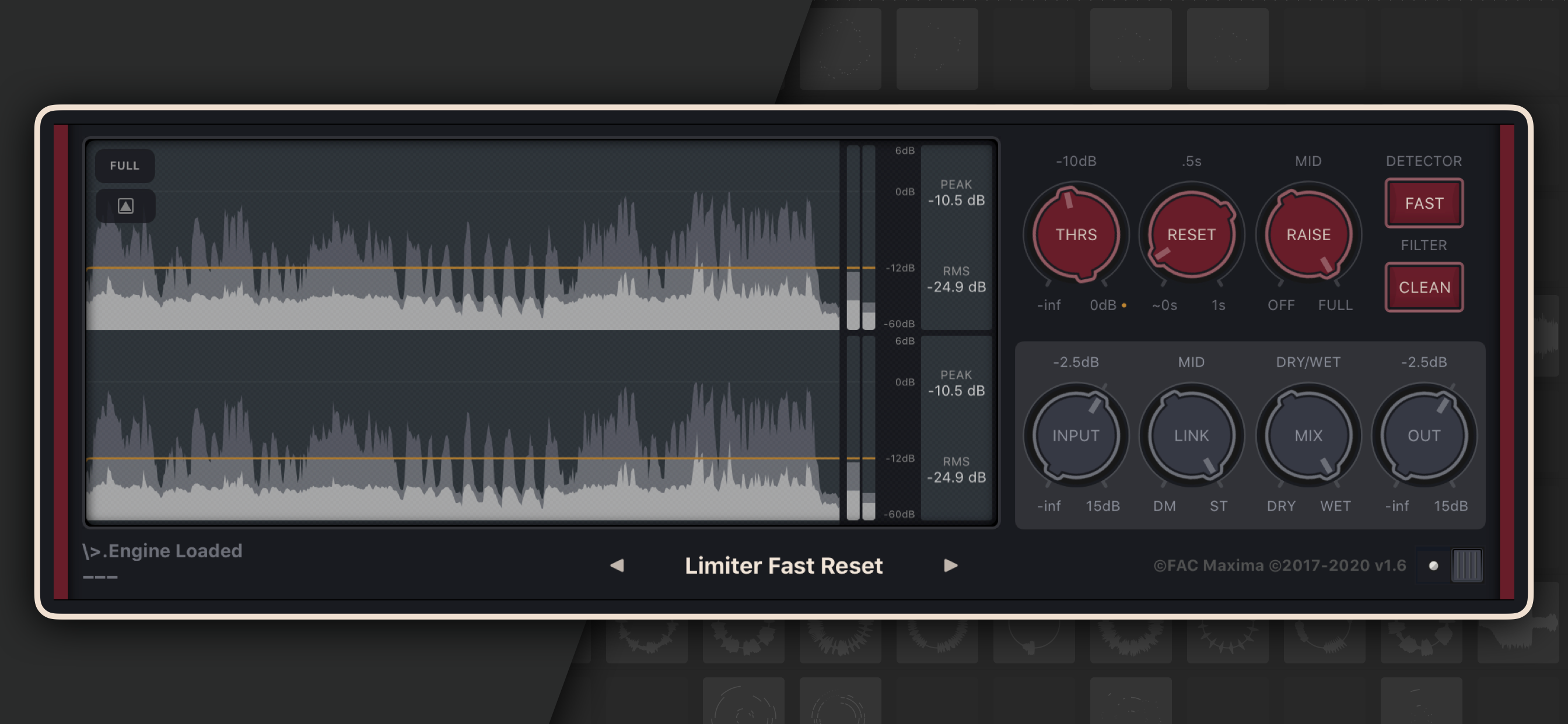
Task: Click the next preset right arrow
Action: 950,565
